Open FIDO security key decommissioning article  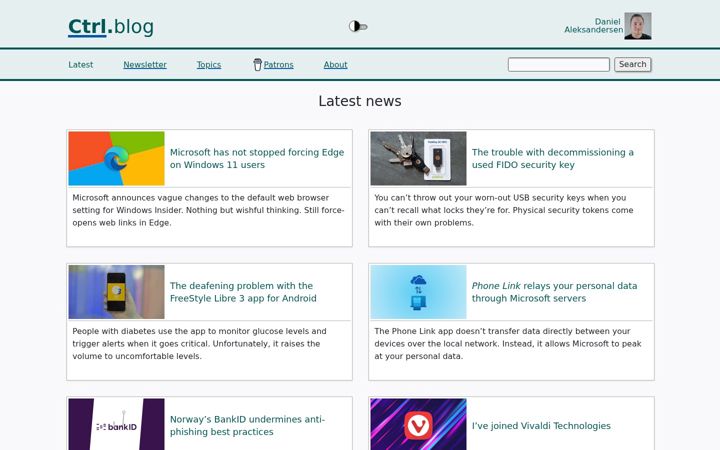pos(553,158)
